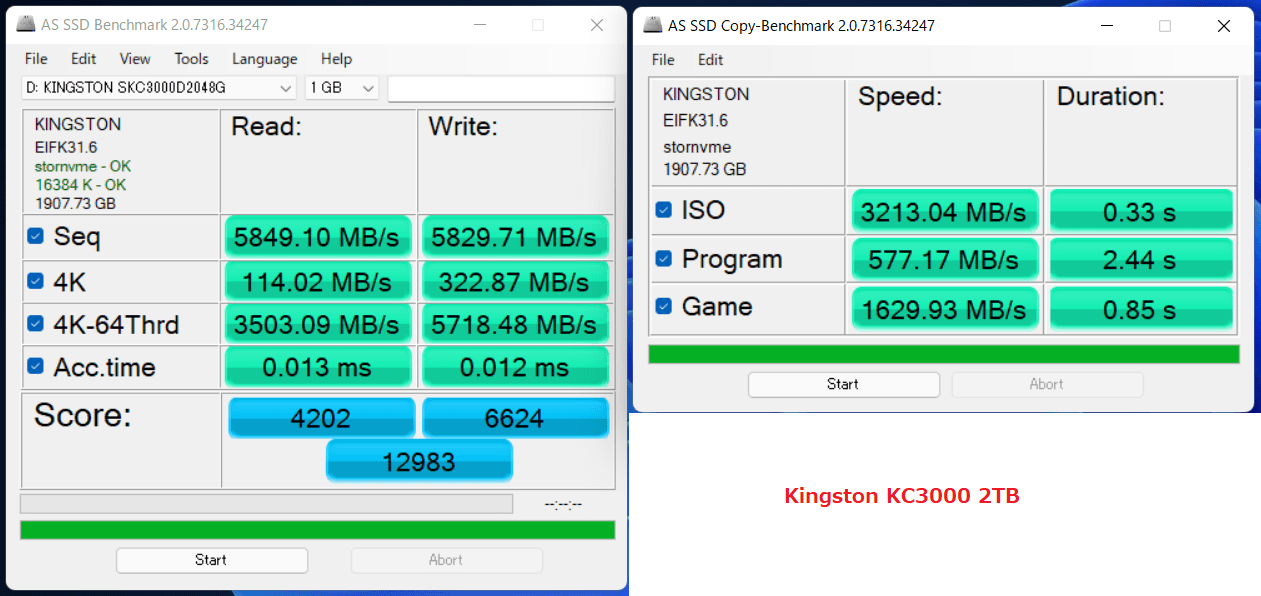Select the ISO duration 0.33 s

(1141, 211)
